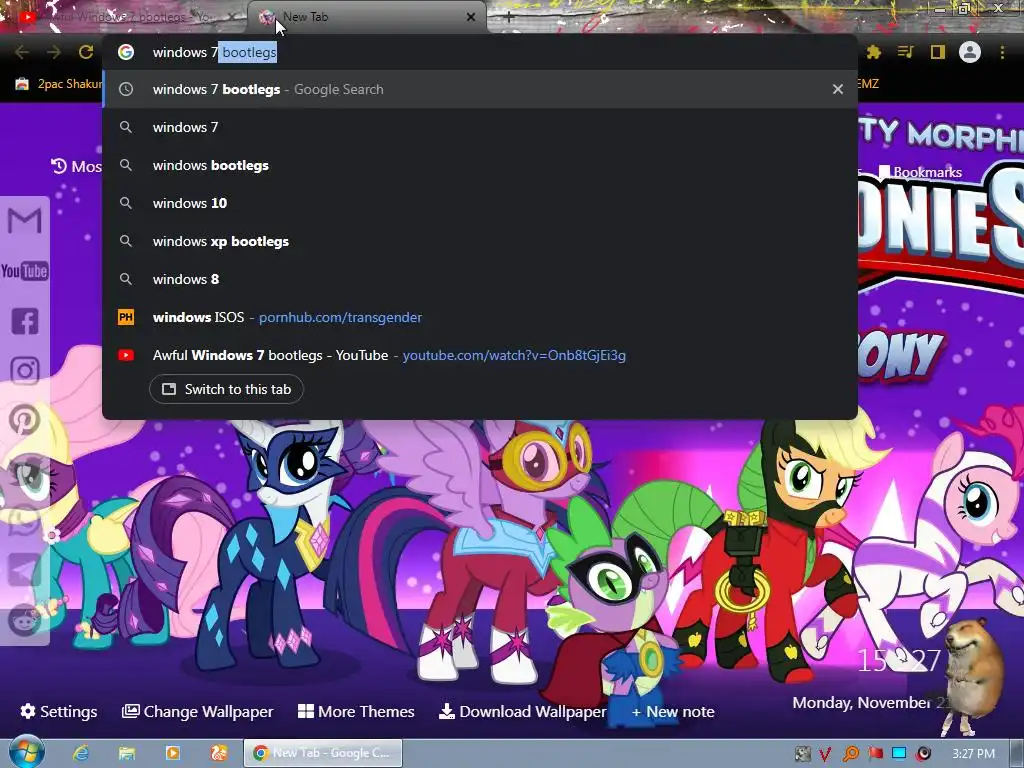
Task: Click the 3:27 PM taskbar clock
Action: coord(974,754)
